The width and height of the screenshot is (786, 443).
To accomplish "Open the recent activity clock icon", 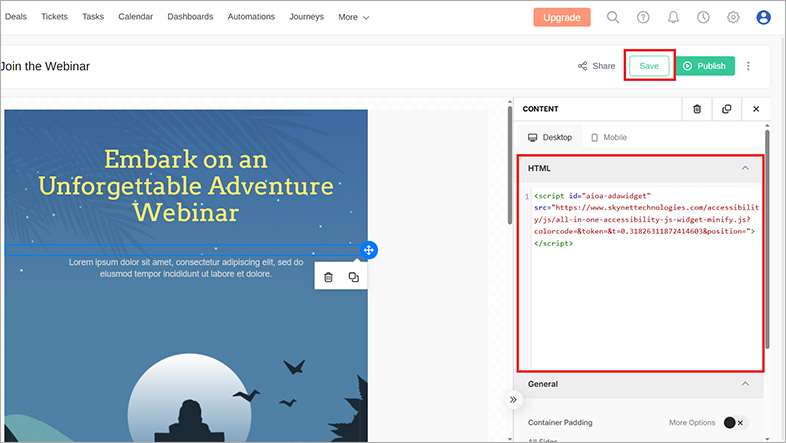I will 703,17.
